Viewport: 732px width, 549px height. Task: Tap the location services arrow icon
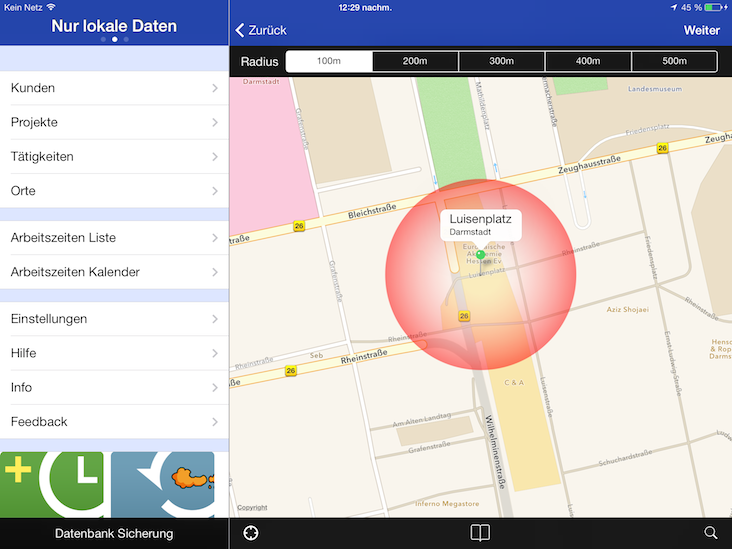[674, 7]
